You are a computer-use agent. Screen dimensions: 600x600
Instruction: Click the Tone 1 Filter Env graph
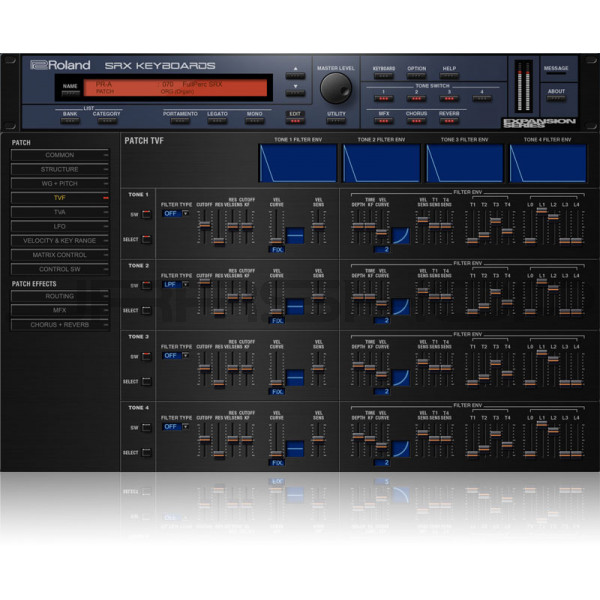click(298, 163)
